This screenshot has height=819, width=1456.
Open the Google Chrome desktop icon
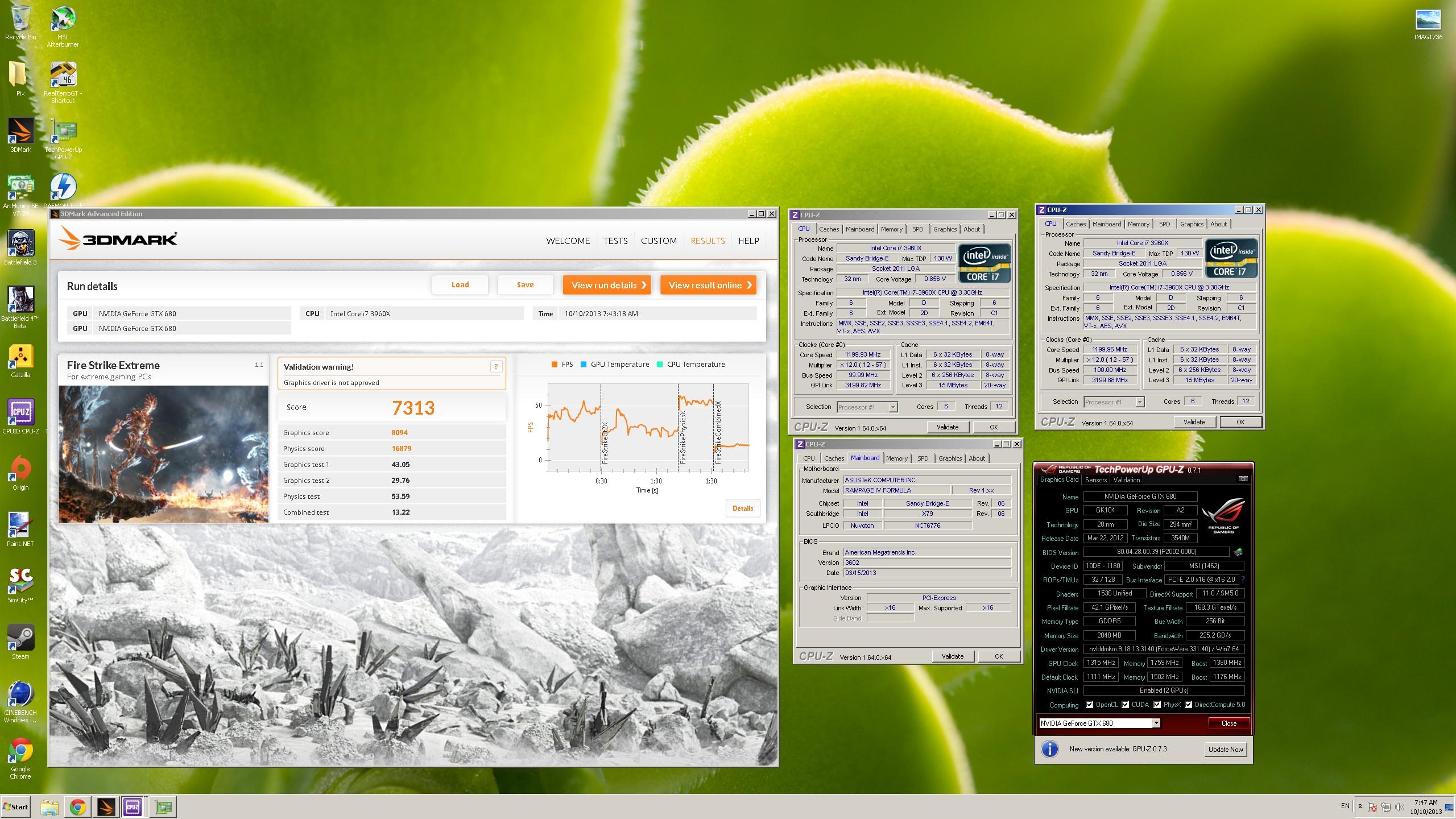(20, 758)
